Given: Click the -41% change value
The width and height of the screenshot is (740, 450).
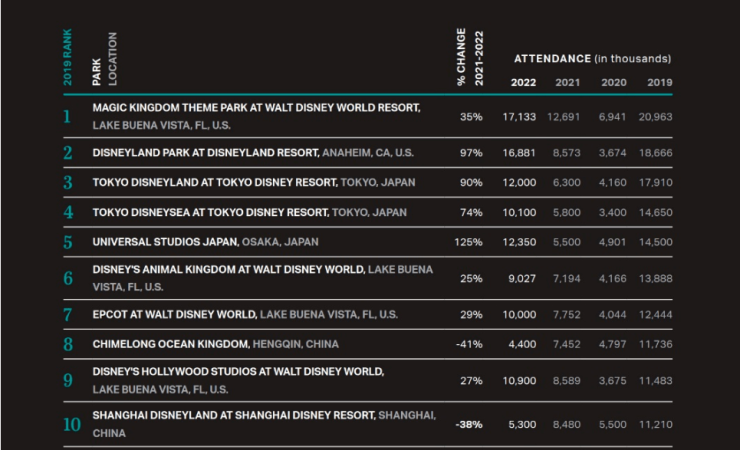Looking at the screenshot, I should point(470,344).
